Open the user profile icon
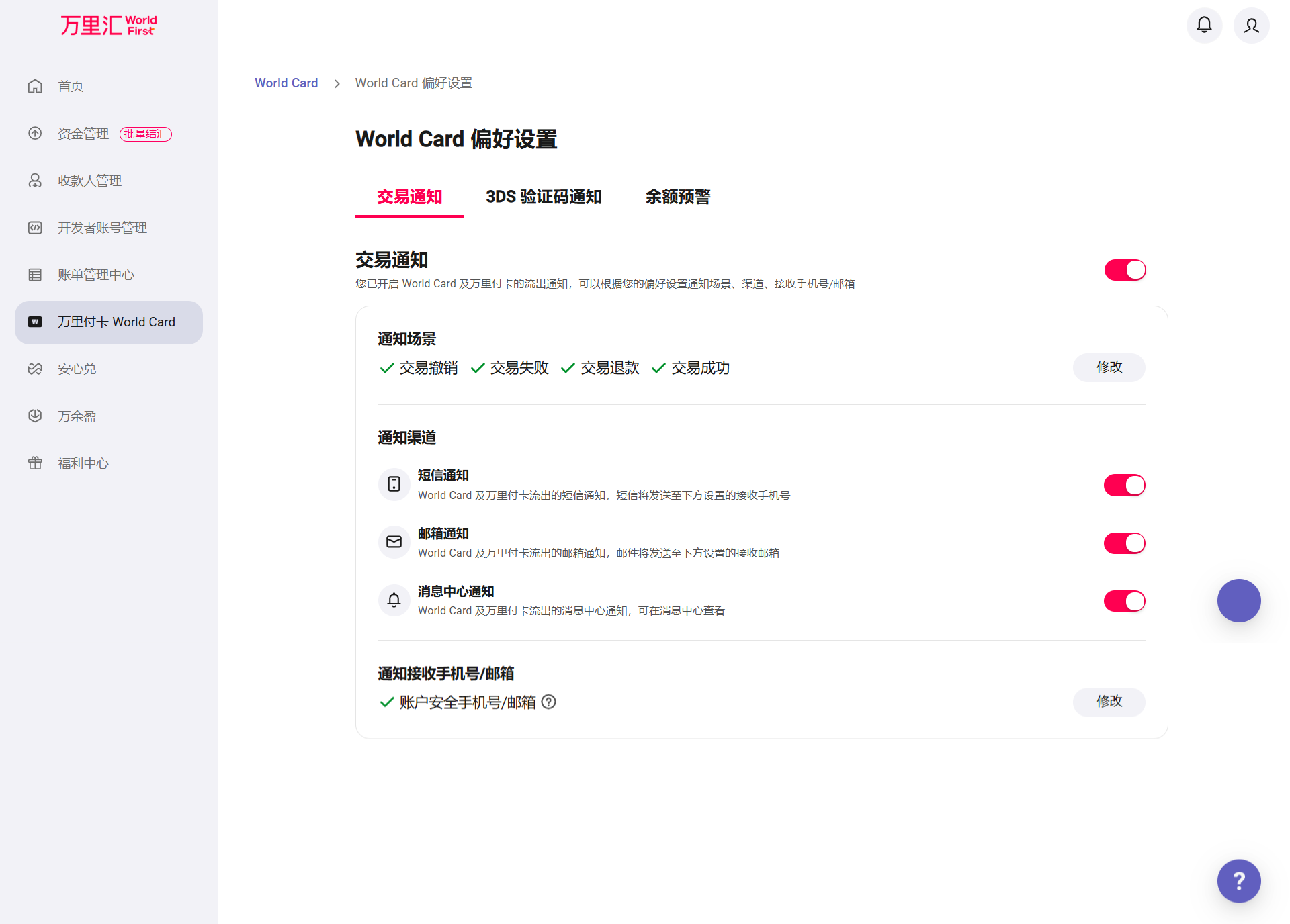 coord(1251,26)
